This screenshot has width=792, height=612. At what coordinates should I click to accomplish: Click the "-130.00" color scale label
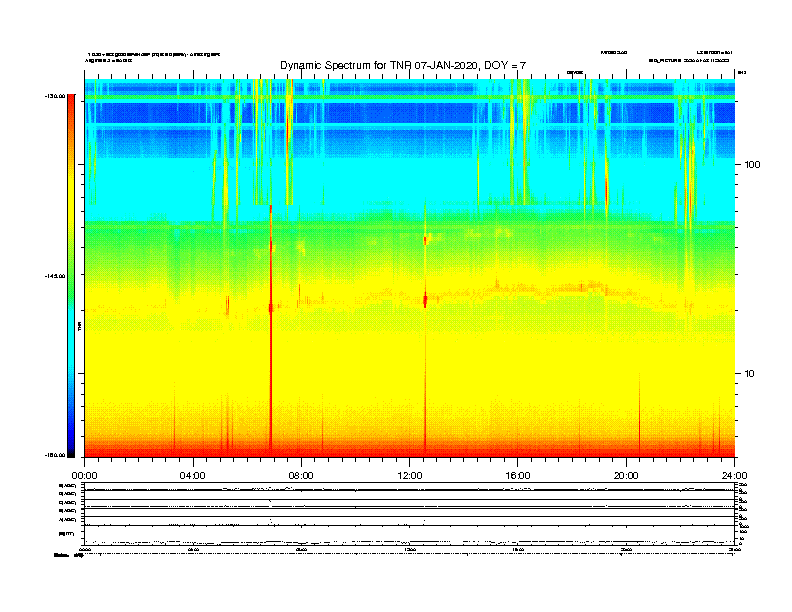pyautogui.click(x=55, y=96)
